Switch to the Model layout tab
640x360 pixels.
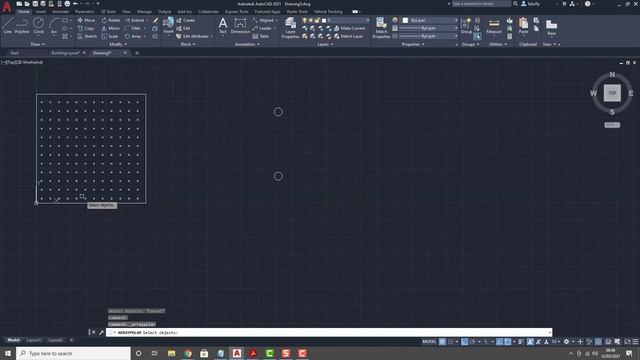click(x=13, y=340)
